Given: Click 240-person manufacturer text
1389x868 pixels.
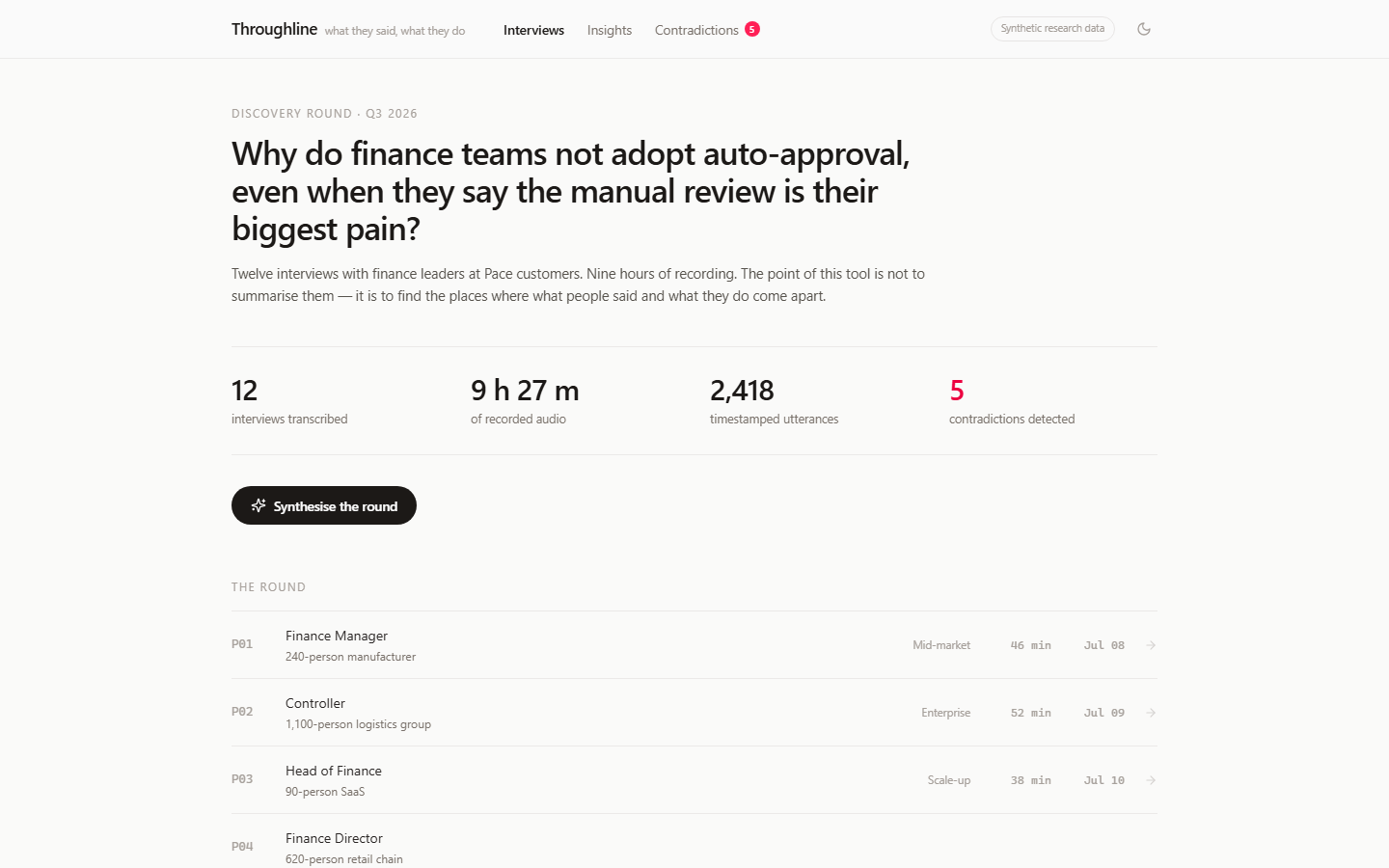Looking at the screenshot, I should point(350,657).
